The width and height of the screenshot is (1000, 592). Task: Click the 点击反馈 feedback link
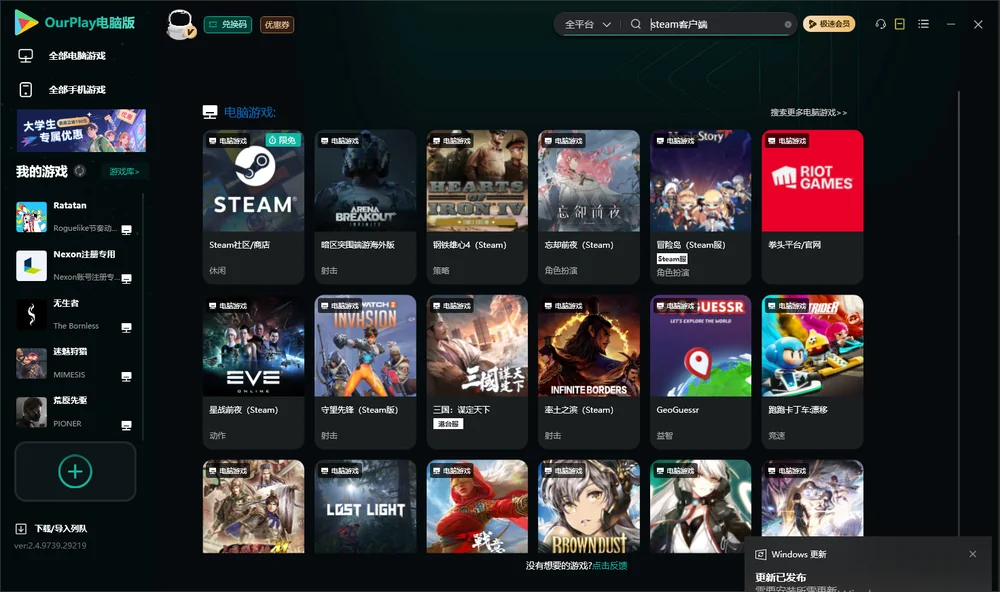point(610,565)
